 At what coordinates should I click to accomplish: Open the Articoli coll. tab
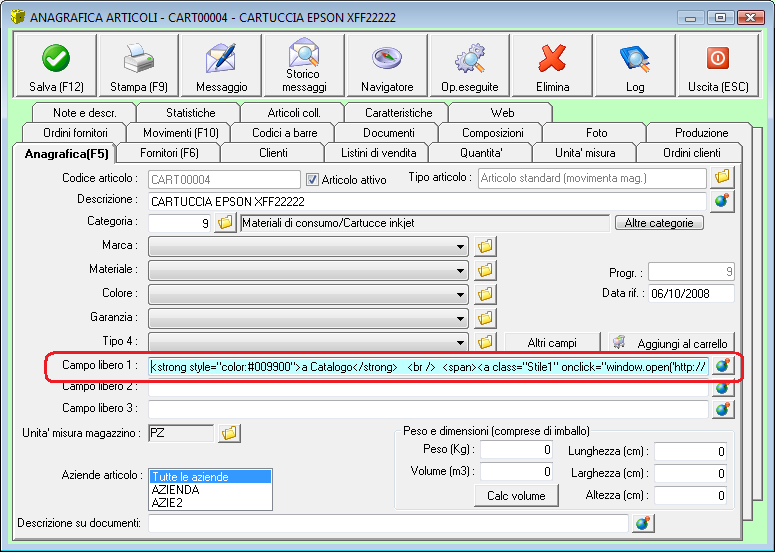coord(294,113)
